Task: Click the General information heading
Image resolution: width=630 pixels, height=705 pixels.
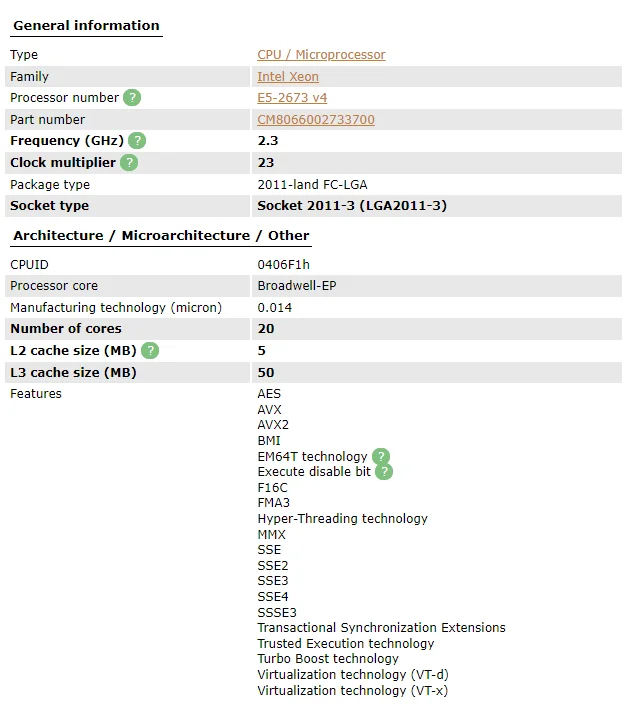Action: pyautogui.click(x=86, y=26)
